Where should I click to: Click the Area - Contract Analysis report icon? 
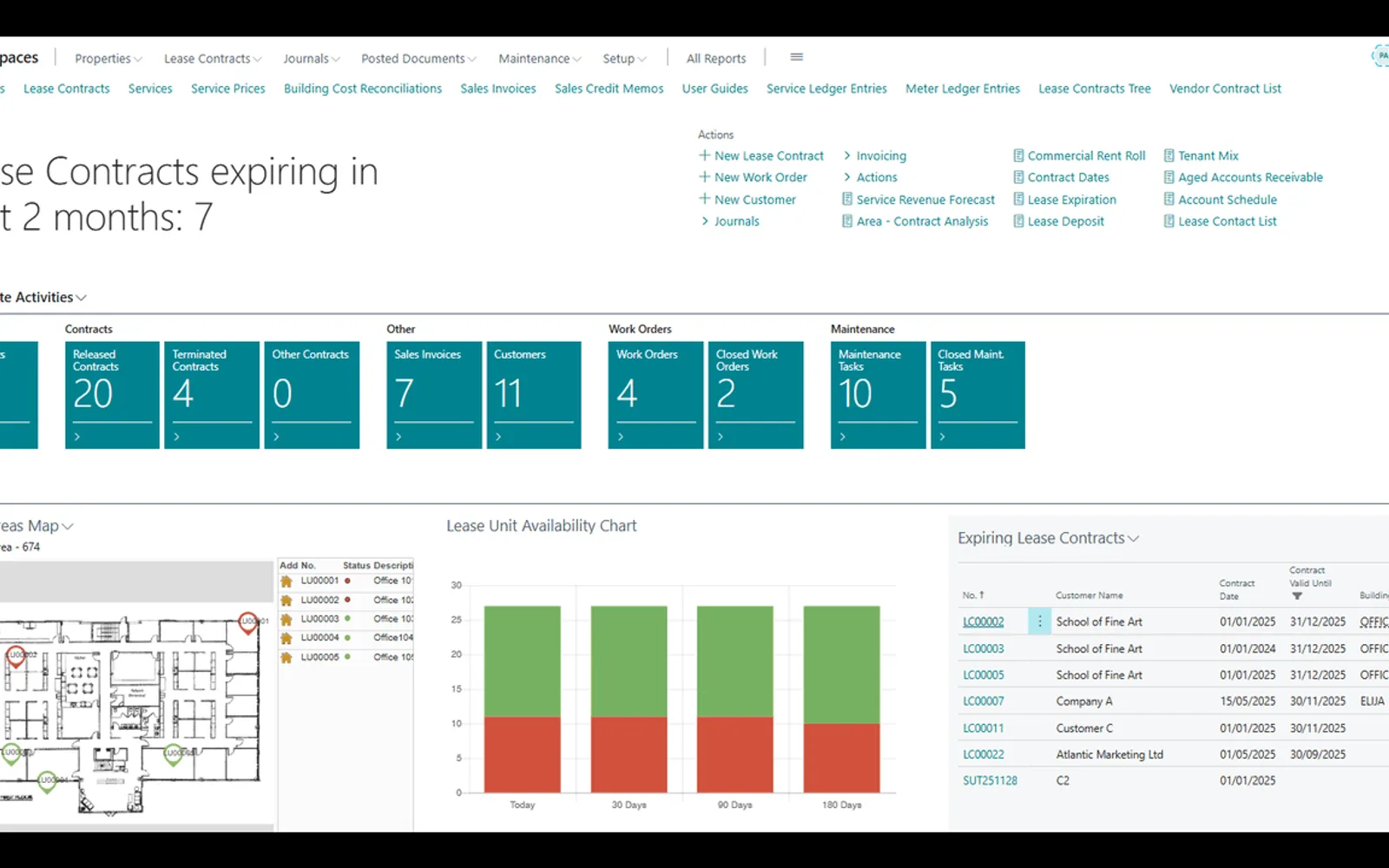847,221
